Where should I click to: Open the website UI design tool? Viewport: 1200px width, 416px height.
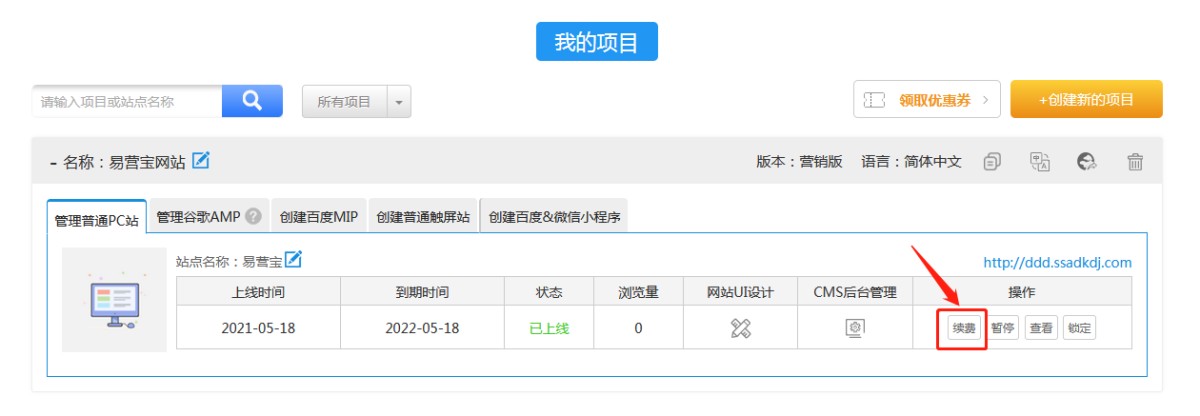click(740, 327)
